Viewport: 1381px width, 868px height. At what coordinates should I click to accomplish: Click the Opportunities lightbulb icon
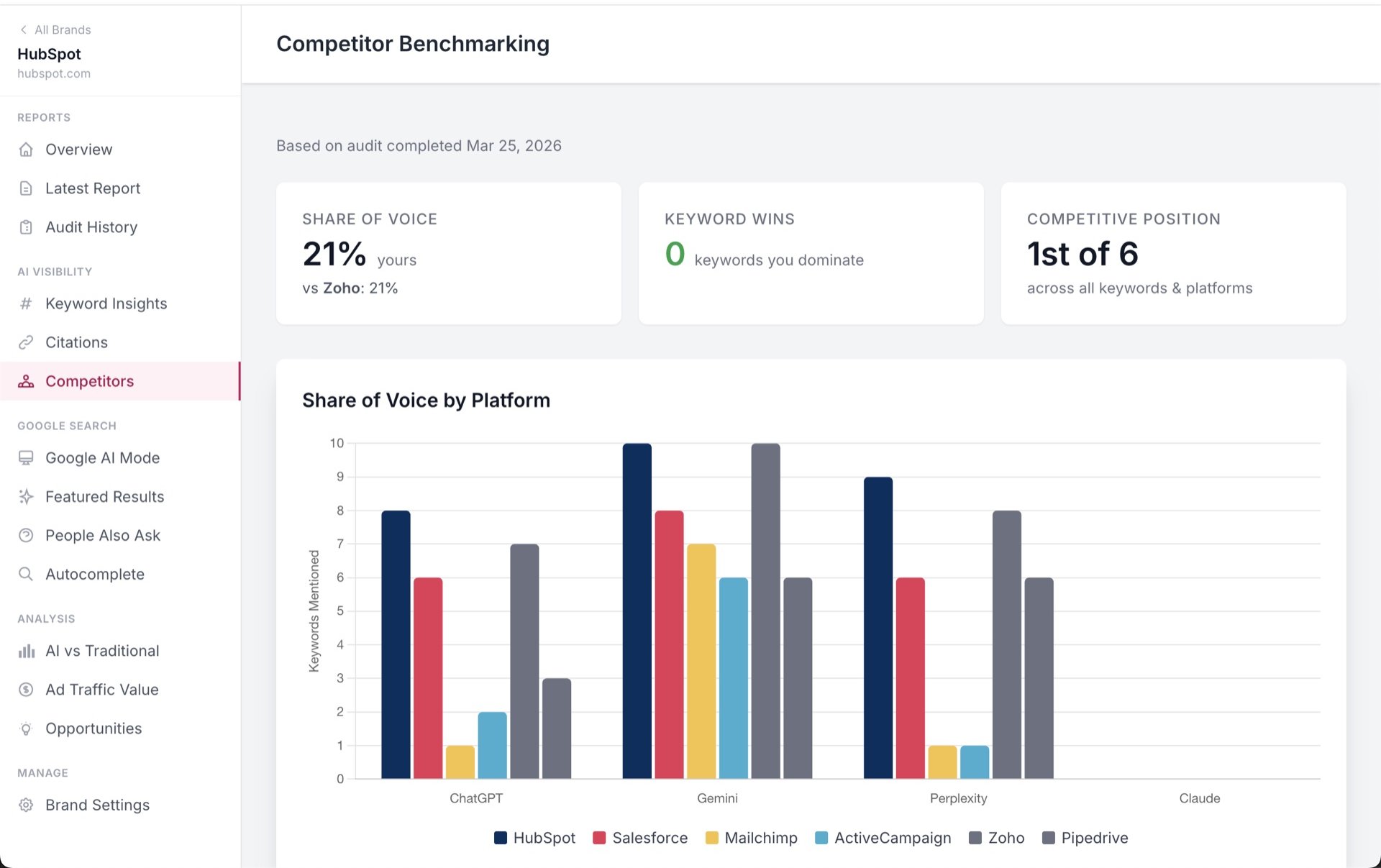pos(26,728)
